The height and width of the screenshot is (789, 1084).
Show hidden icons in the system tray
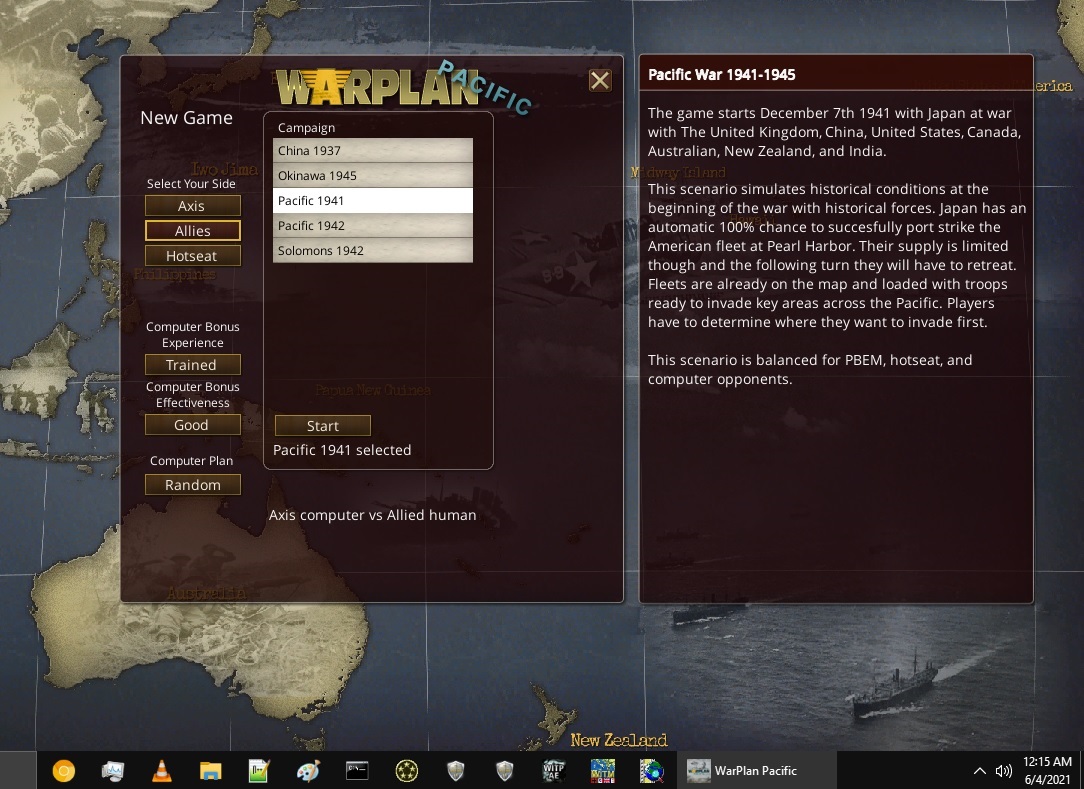click(980, 770)
